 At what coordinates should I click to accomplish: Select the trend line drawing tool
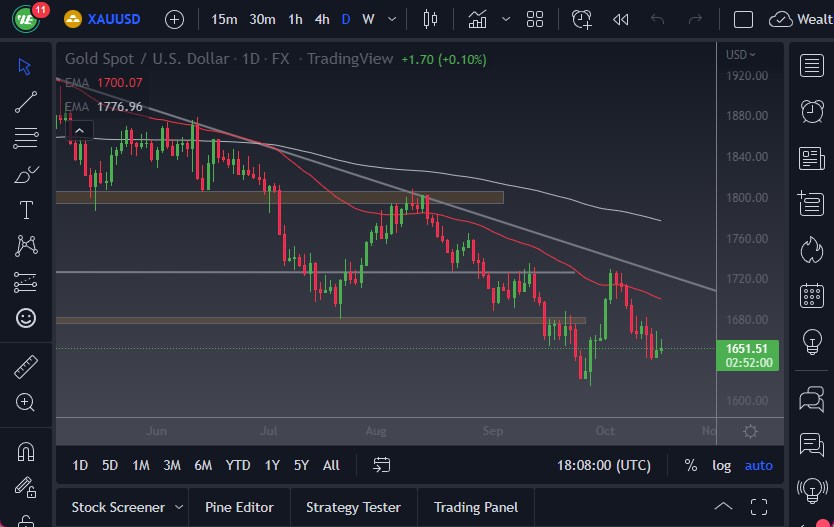(x=26, y=101)
